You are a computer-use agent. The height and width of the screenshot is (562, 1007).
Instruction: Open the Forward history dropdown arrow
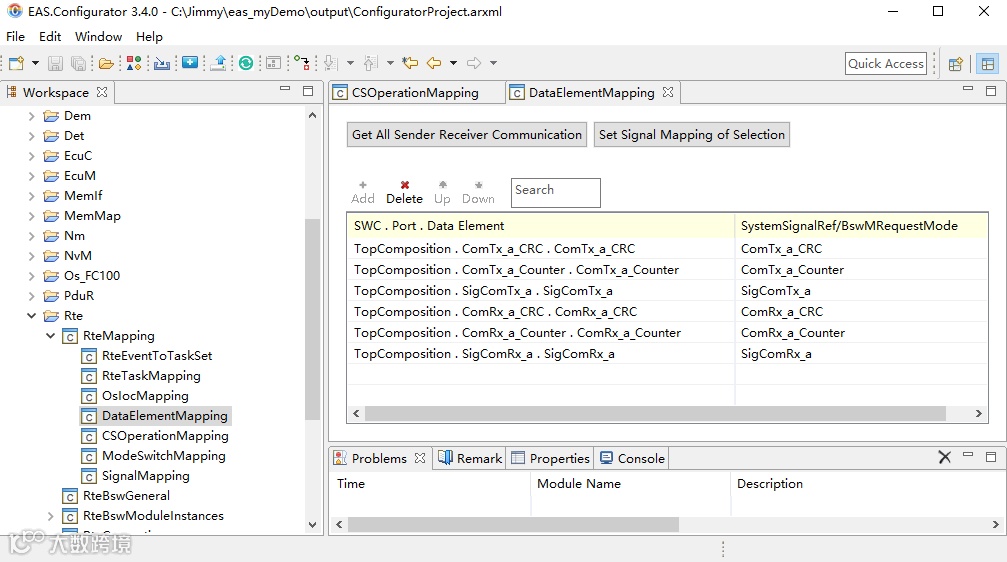(x=493, y=63)
